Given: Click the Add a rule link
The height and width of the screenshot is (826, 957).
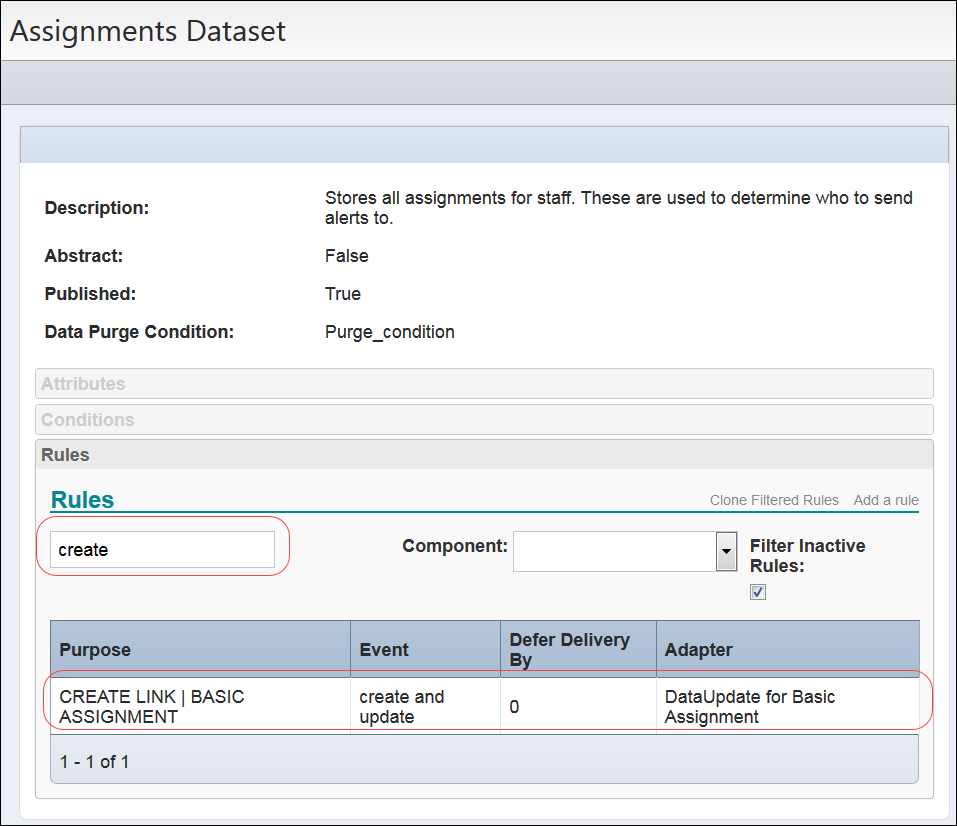Looking at the screenshot, I should pos(885,500).
